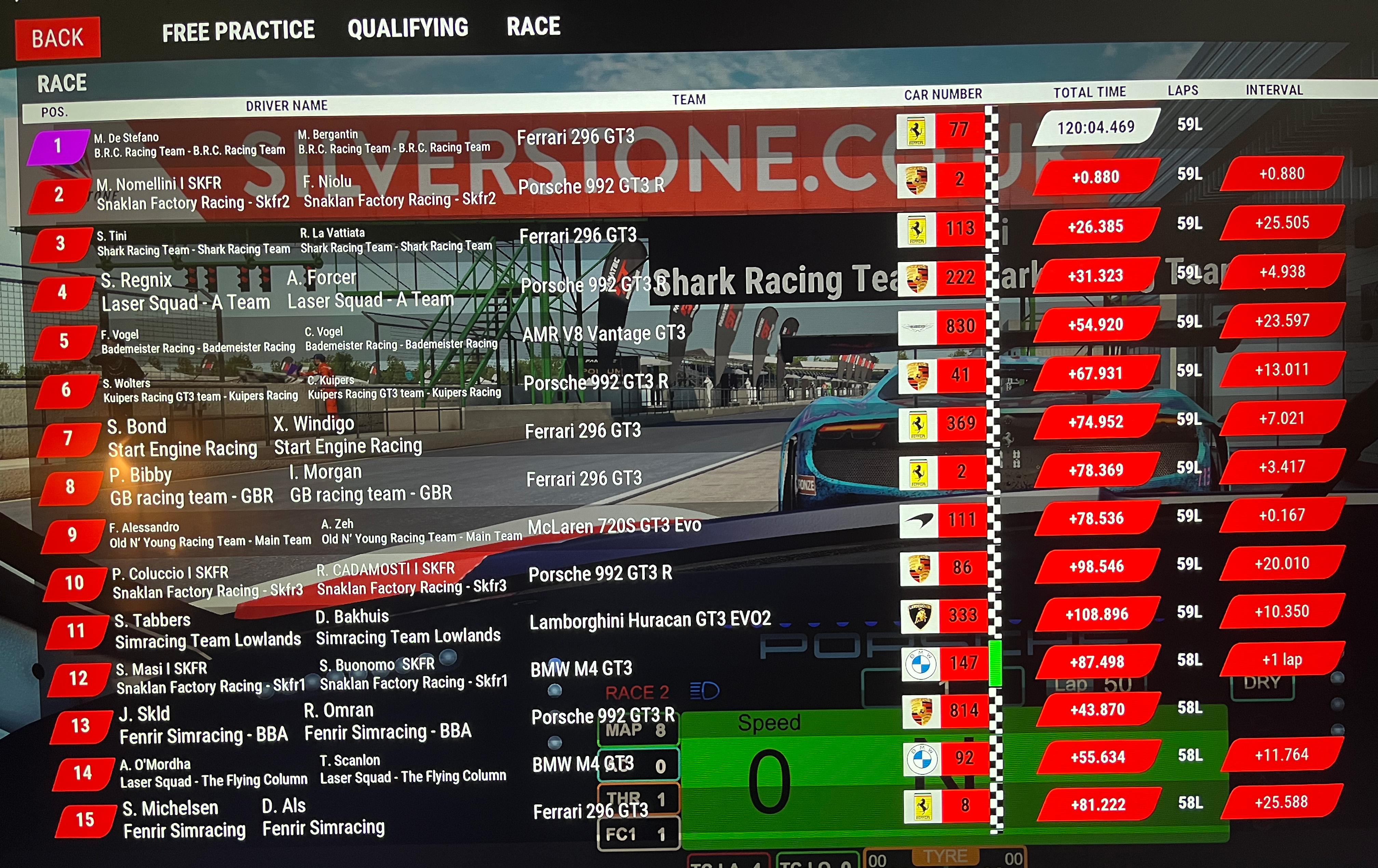Image resolution: width=1378 pixels, height=868 pixels.
Task: Click position 15 red badge
Action: [86, 821]
